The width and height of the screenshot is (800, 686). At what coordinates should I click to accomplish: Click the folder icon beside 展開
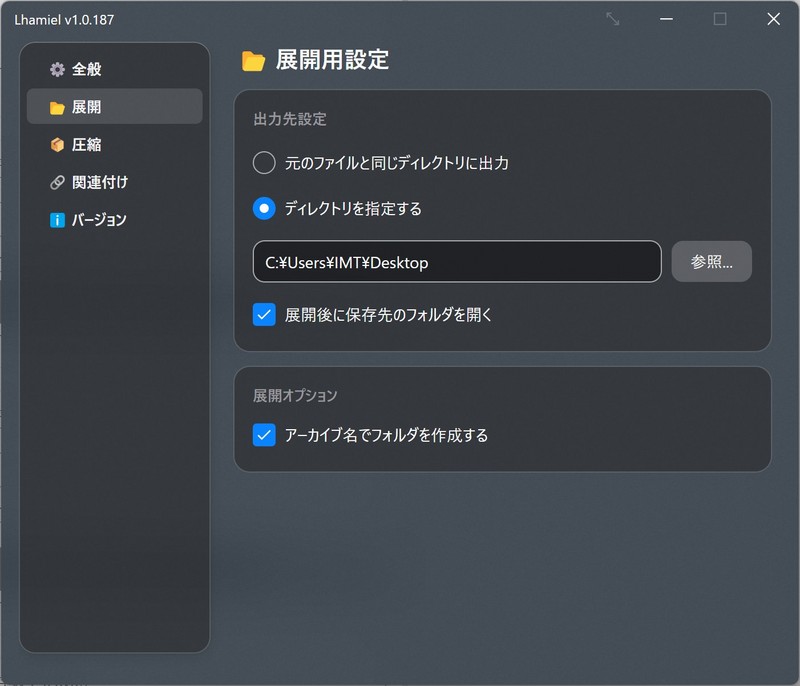coord(57,108)
